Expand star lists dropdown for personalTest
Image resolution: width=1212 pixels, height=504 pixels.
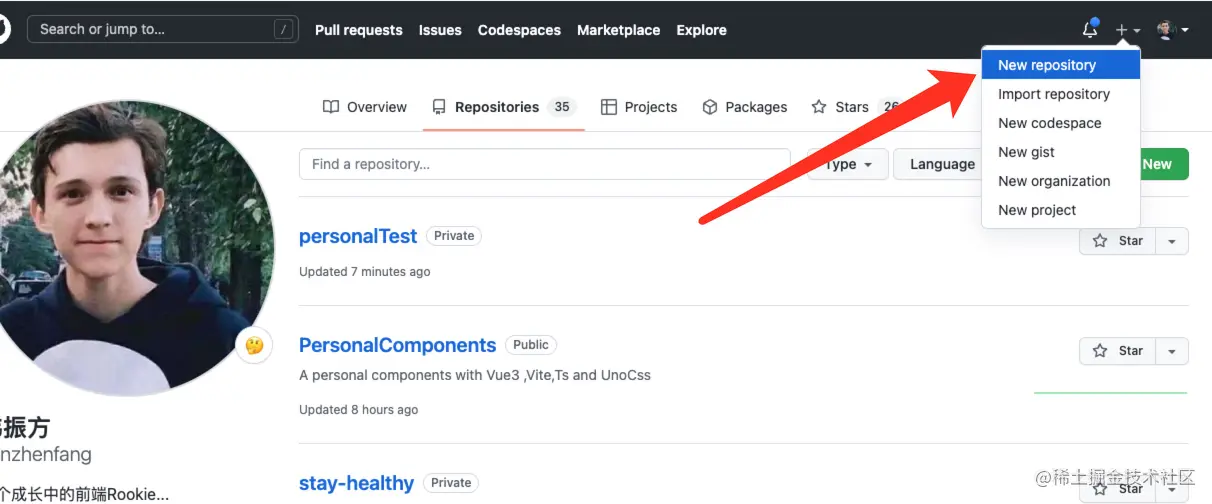click(1172, 241)
